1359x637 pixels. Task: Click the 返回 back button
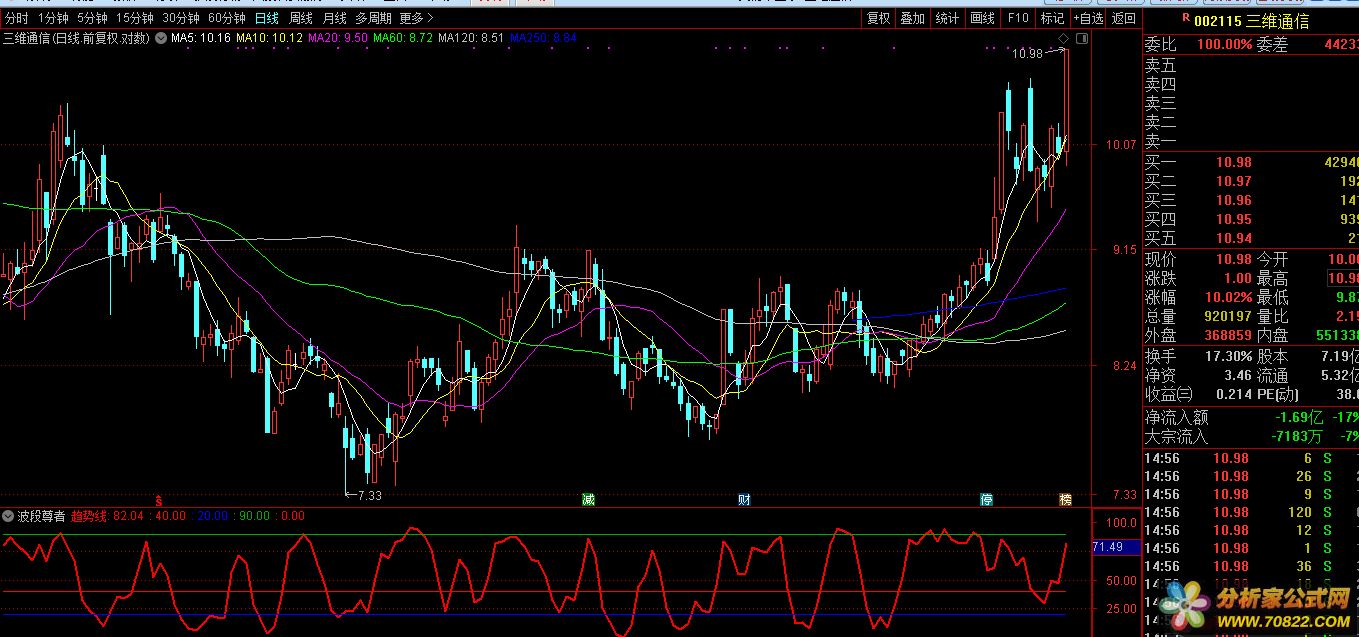pos(1124,18)
